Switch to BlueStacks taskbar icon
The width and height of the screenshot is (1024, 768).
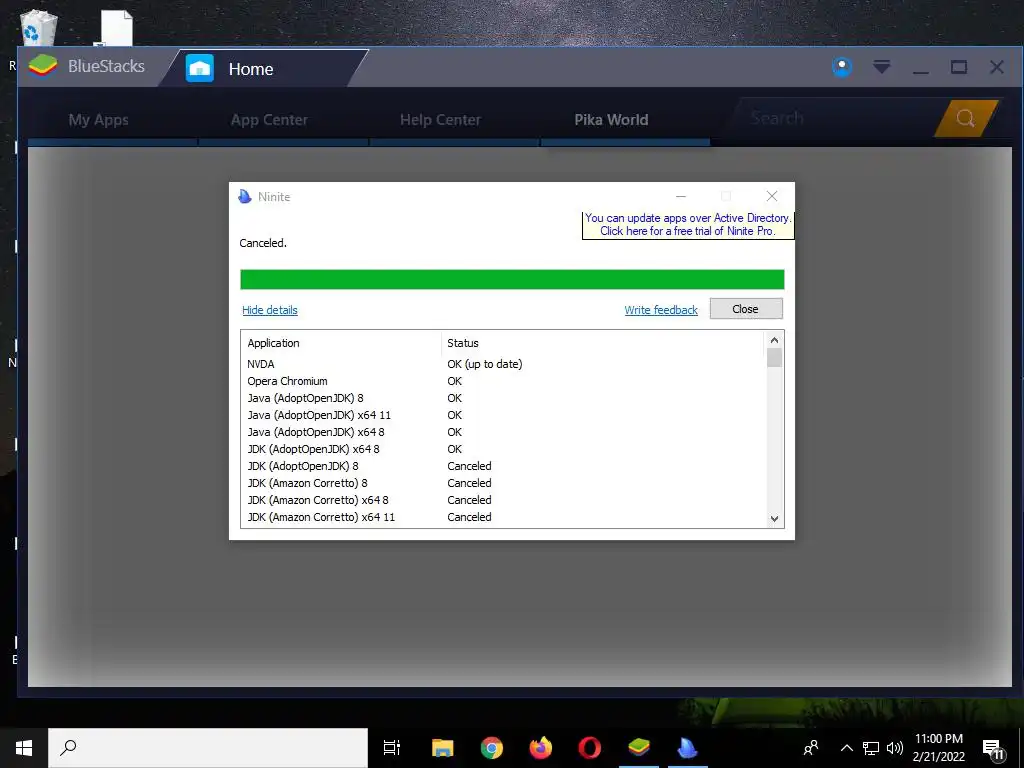639,748
